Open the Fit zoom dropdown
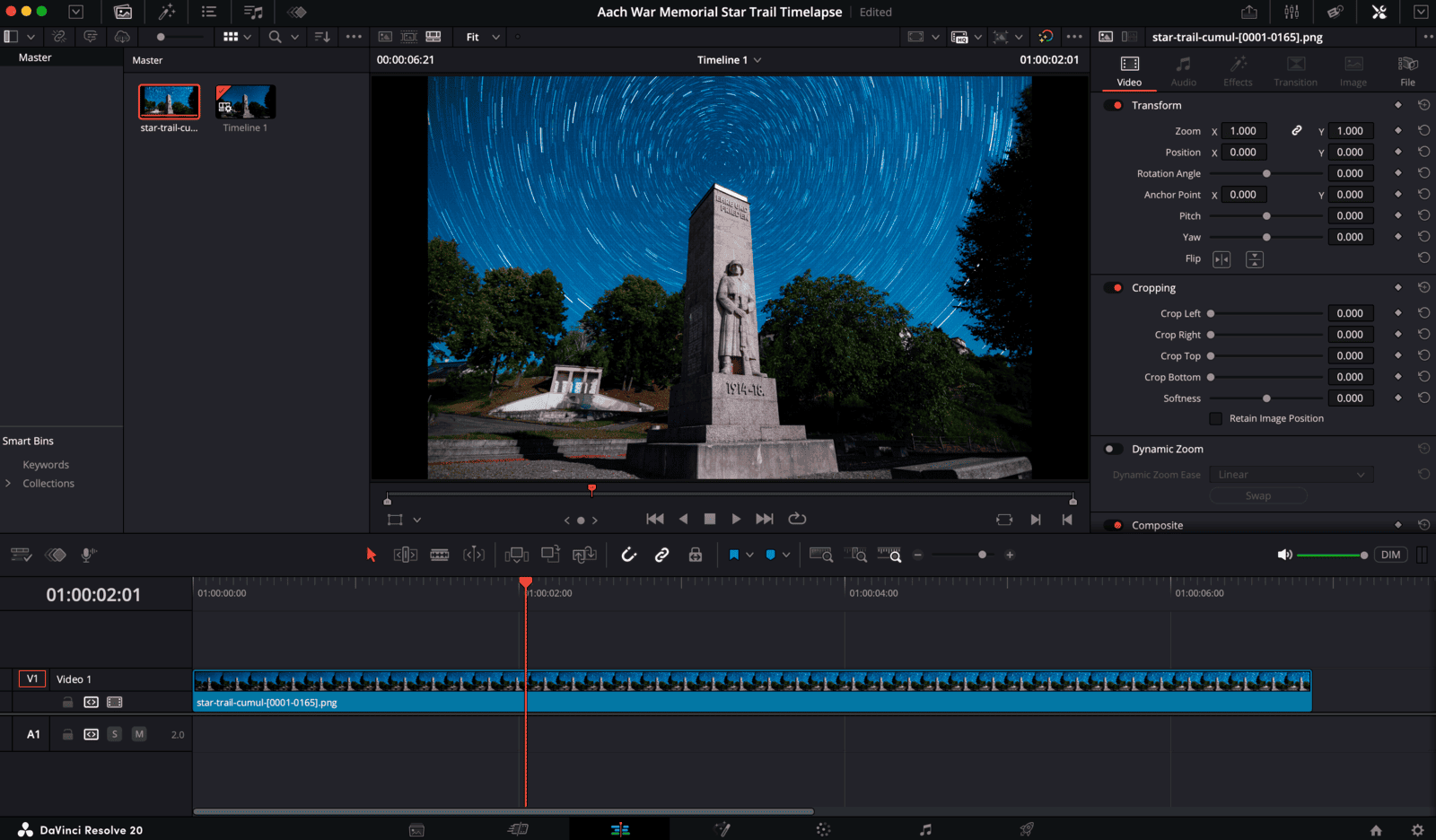The image size is (1436, 840). (483, 37)
